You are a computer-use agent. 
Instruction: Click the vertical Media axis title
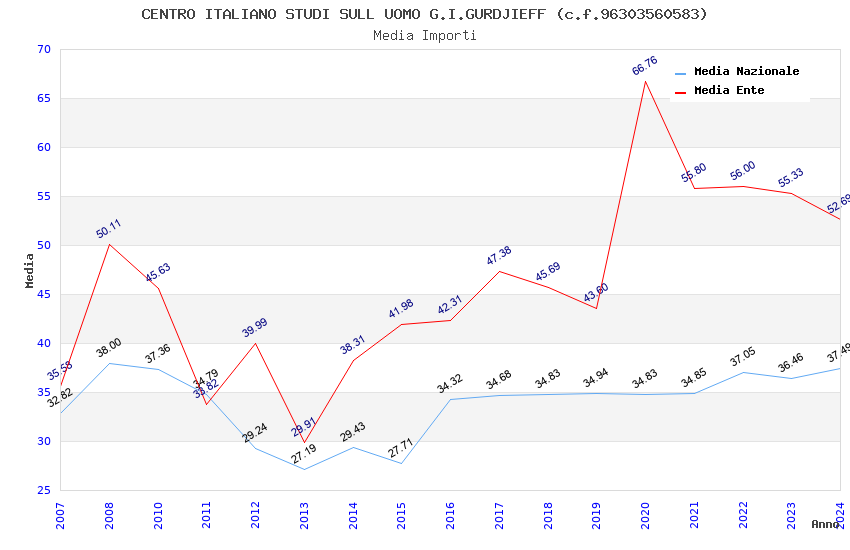[29, 270]
